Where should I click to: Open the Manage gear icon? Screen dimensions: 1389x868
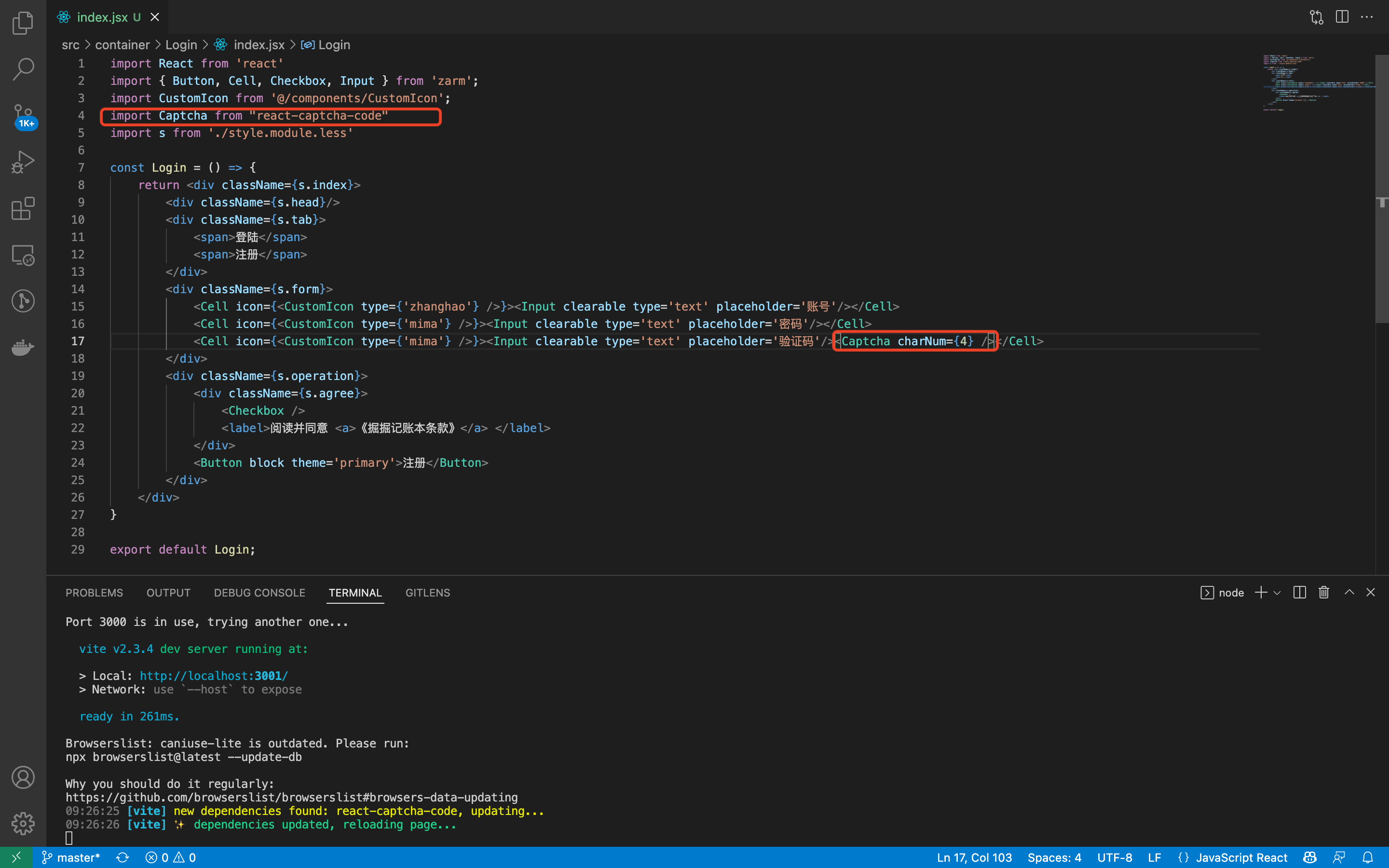point(23,823)
